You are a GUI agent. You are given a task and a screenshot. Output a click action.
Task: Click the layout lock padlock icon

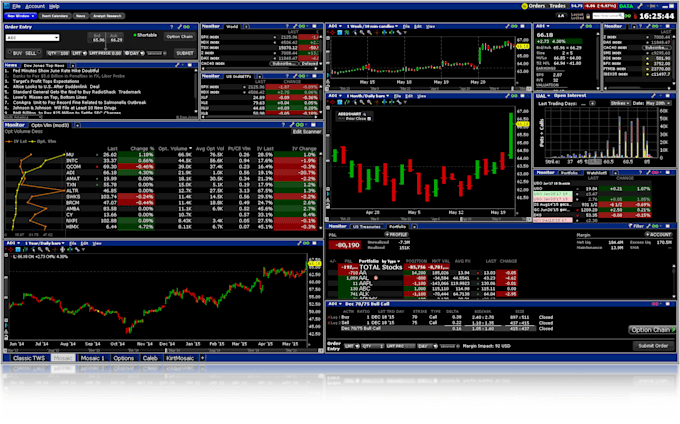(588, 16)
